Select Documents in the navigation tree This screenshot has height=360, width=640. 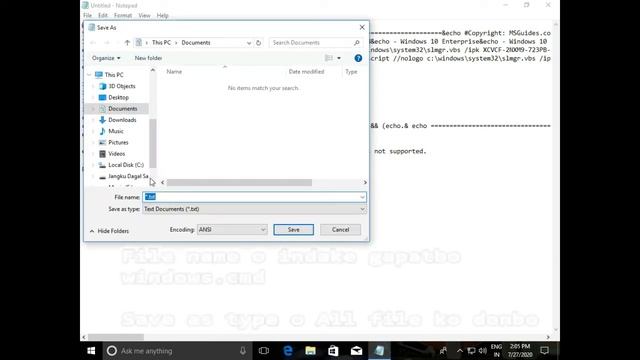point(122,109)
